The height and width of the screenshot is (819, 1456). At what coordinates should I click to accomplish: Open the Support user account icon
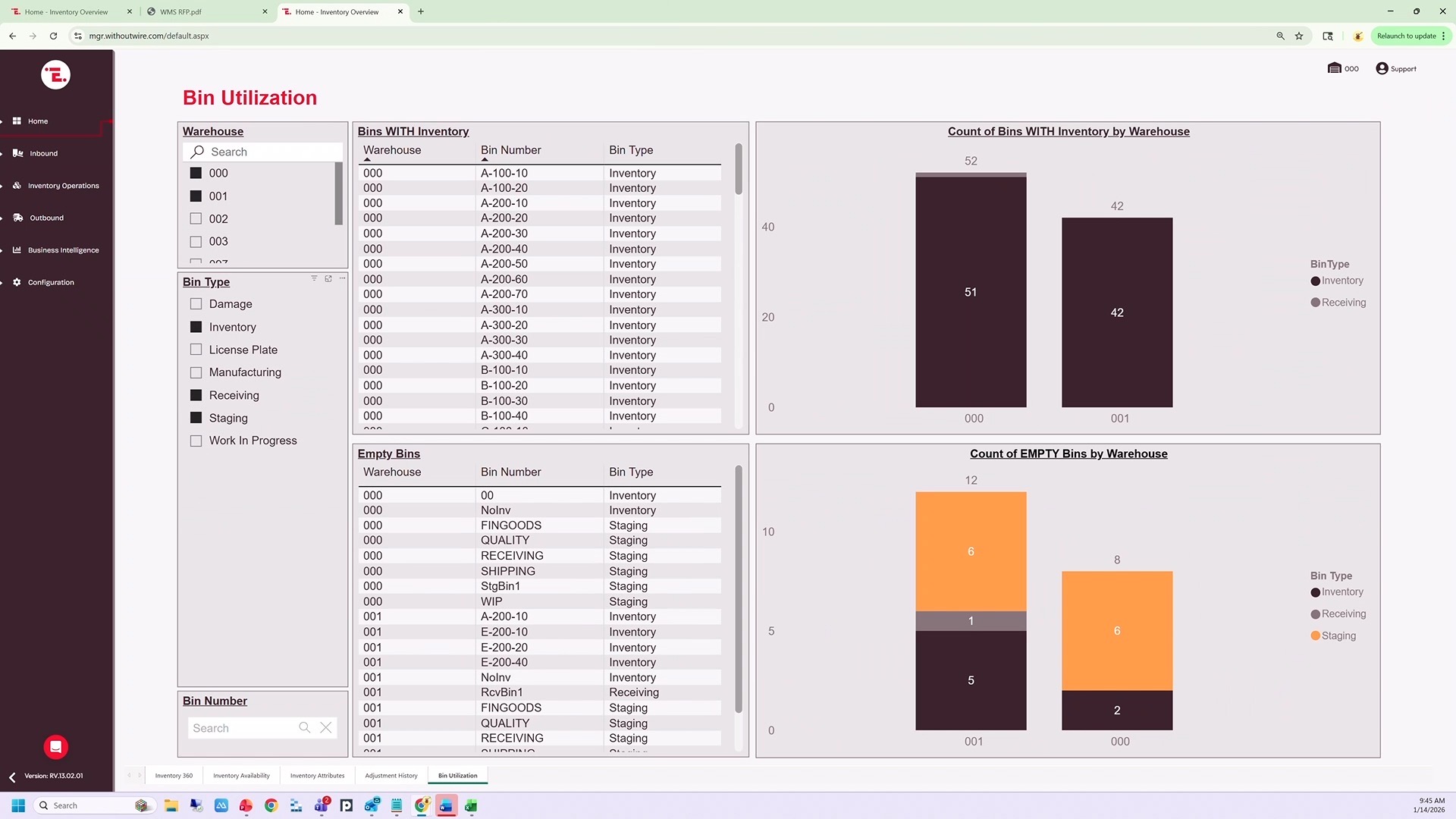[x=1382, y=69]
